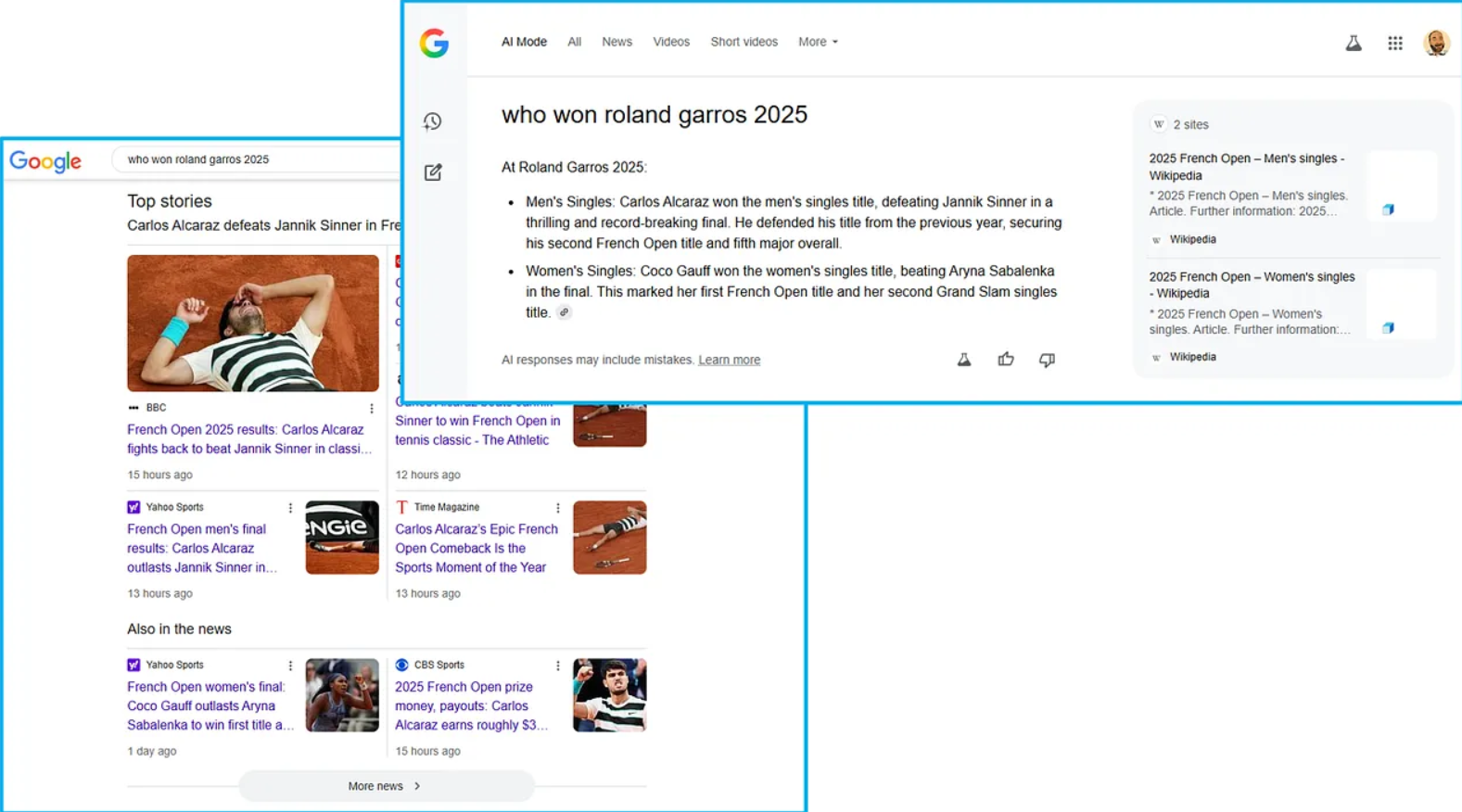Viewport: 1462px width, 812px height.
Task: Give thumbs down to AI response
Action: (1047, 360)
